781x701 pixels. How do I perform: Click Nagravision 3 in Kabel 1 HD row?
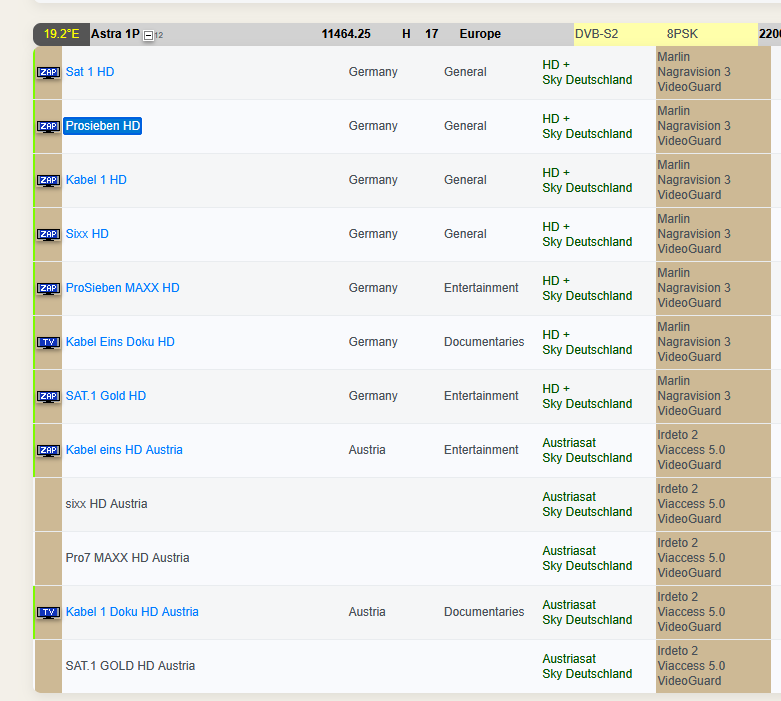pyautogui.click(x=694, y=180)
